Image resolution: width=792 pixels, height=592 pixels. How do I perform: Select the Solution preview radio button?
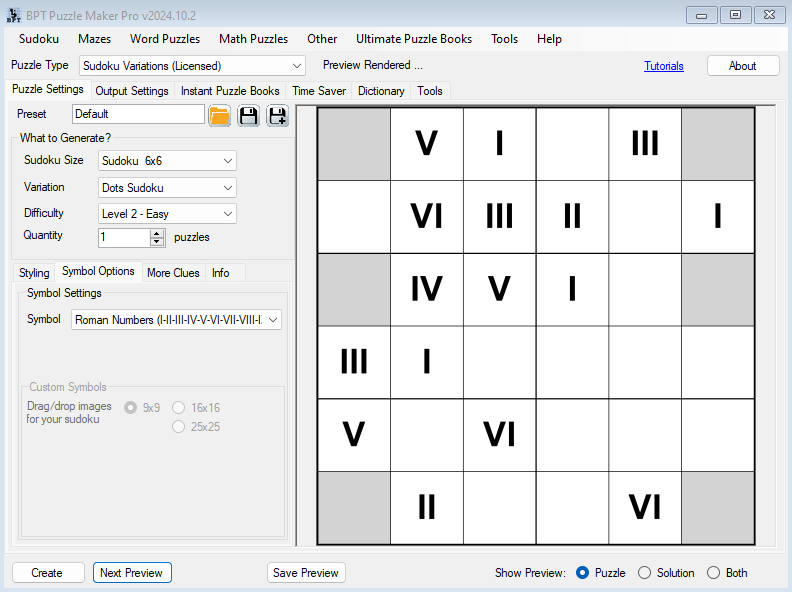(645, 573)
